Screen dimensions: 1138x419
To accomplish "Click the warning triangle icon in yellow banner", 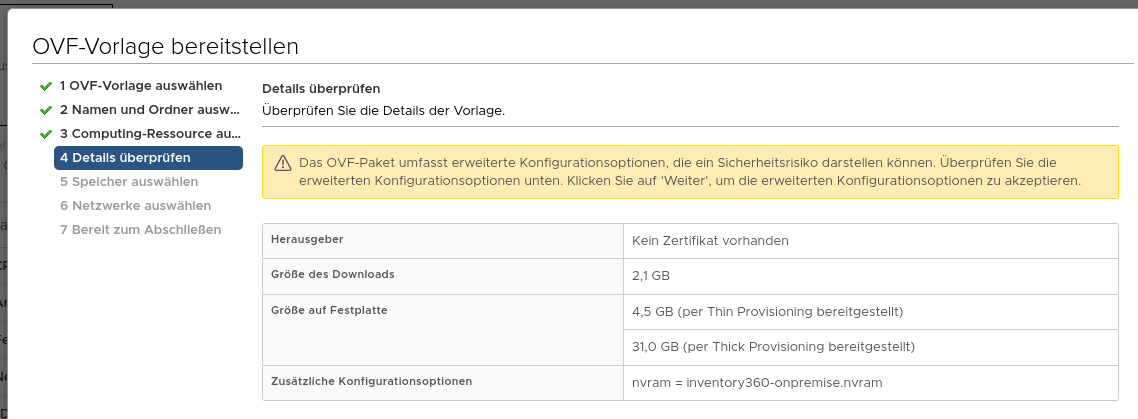I will pos(282,163).
